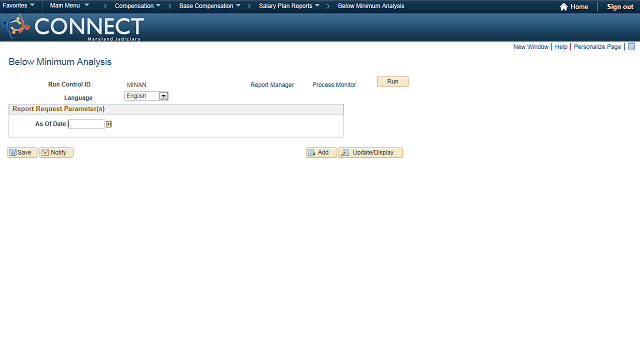The width and height of the screenshot is (640, 360).
Task: Expand the Compensation breadcrumb menu
Action: click(x=138, y=6)
